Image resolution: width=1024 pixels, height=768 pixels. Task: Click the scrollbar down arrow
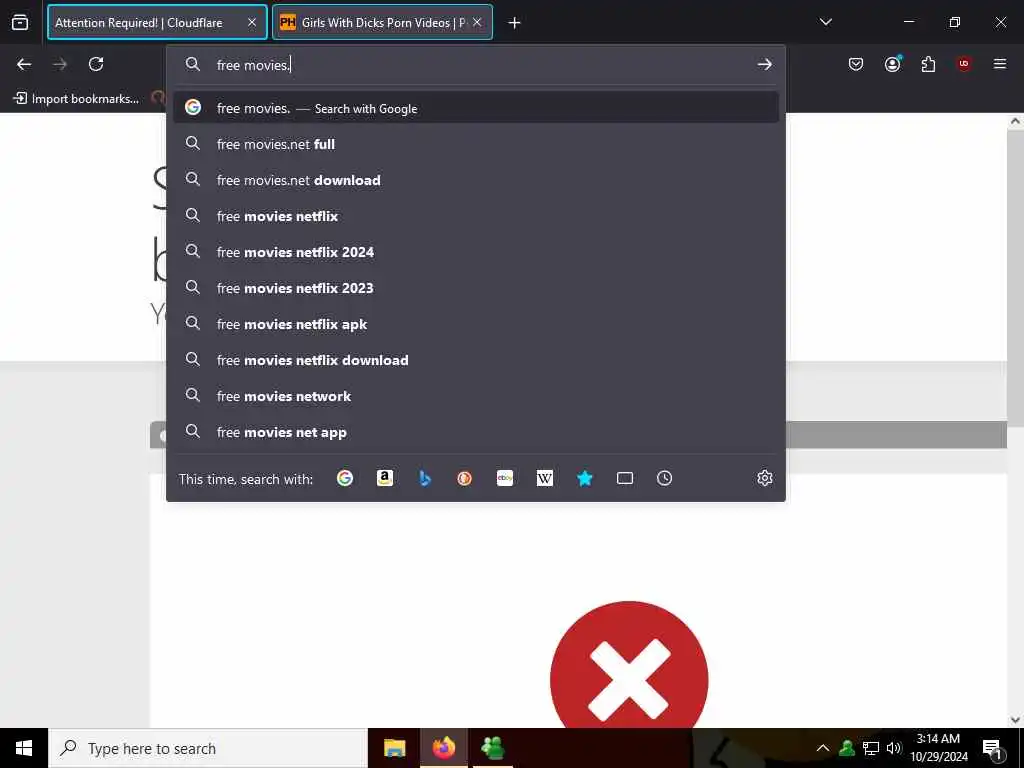[1015, 720]
